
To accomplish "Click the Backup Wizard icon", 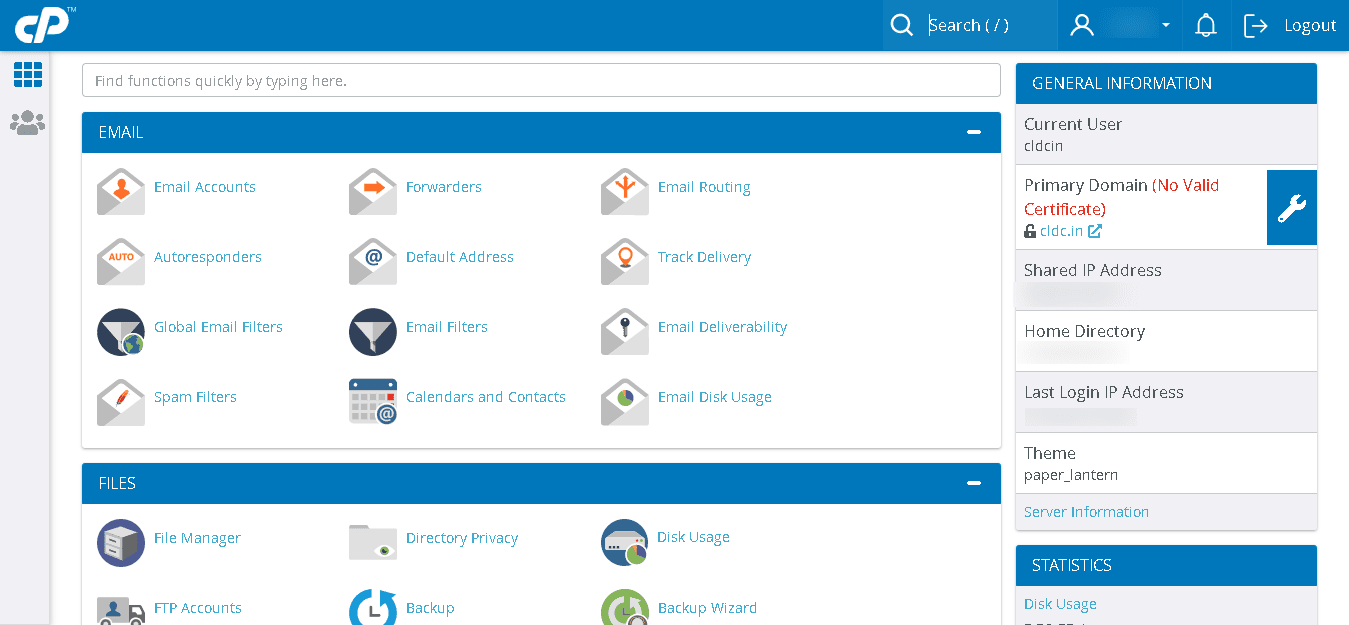I will (x=625, y=607).
